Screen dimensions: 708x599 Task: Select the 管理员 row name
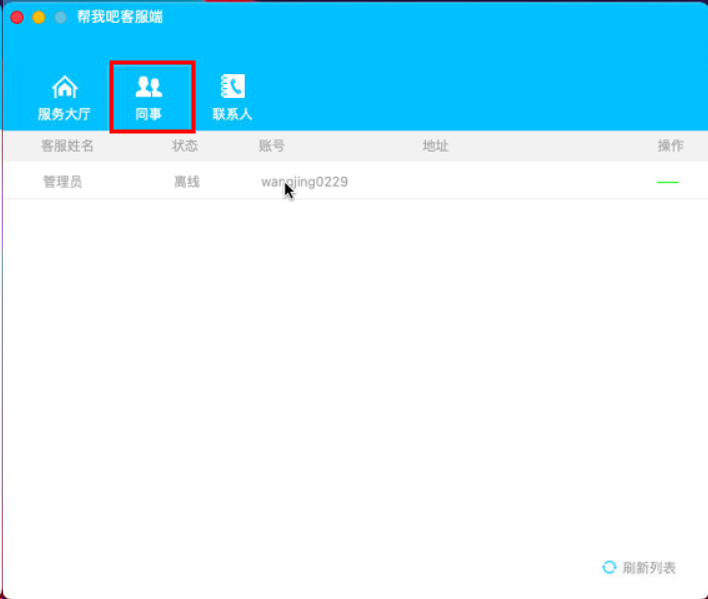(x=62, y=182)
